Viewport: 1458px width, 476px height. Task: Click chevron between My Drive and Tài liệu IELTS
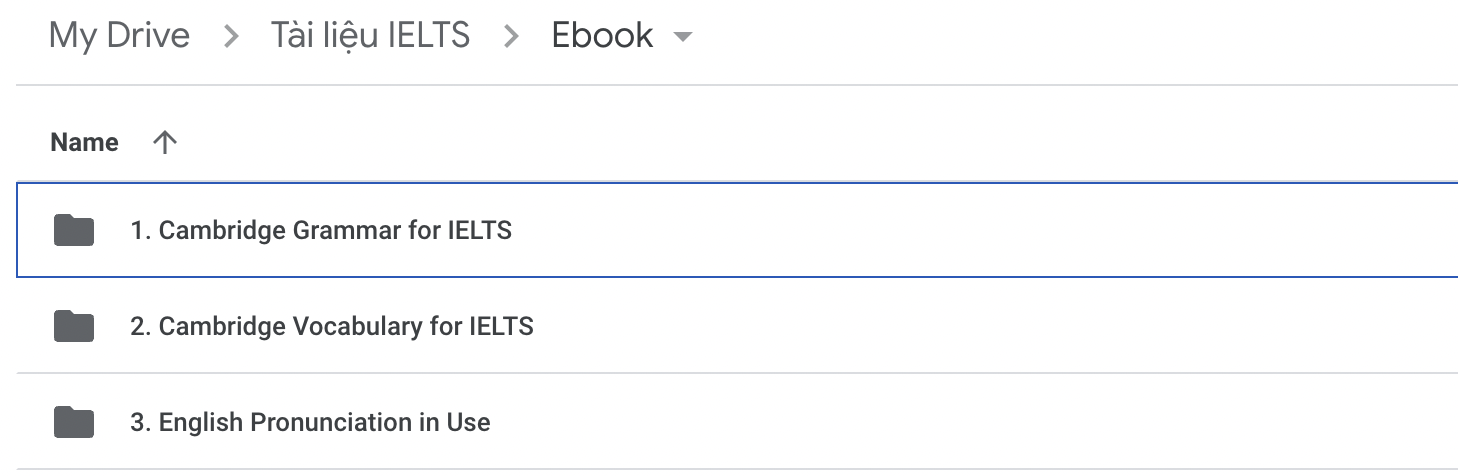(x=231, y=37)
